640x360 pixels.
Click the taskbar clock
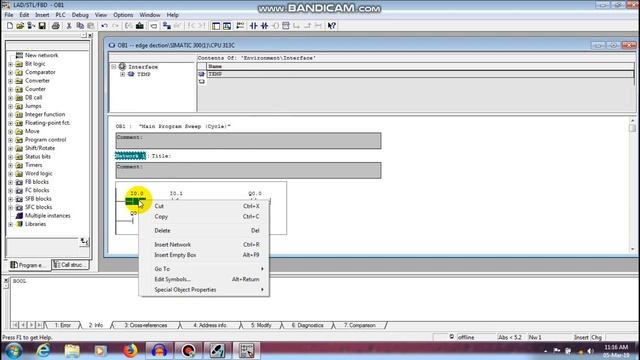(616, 351)
